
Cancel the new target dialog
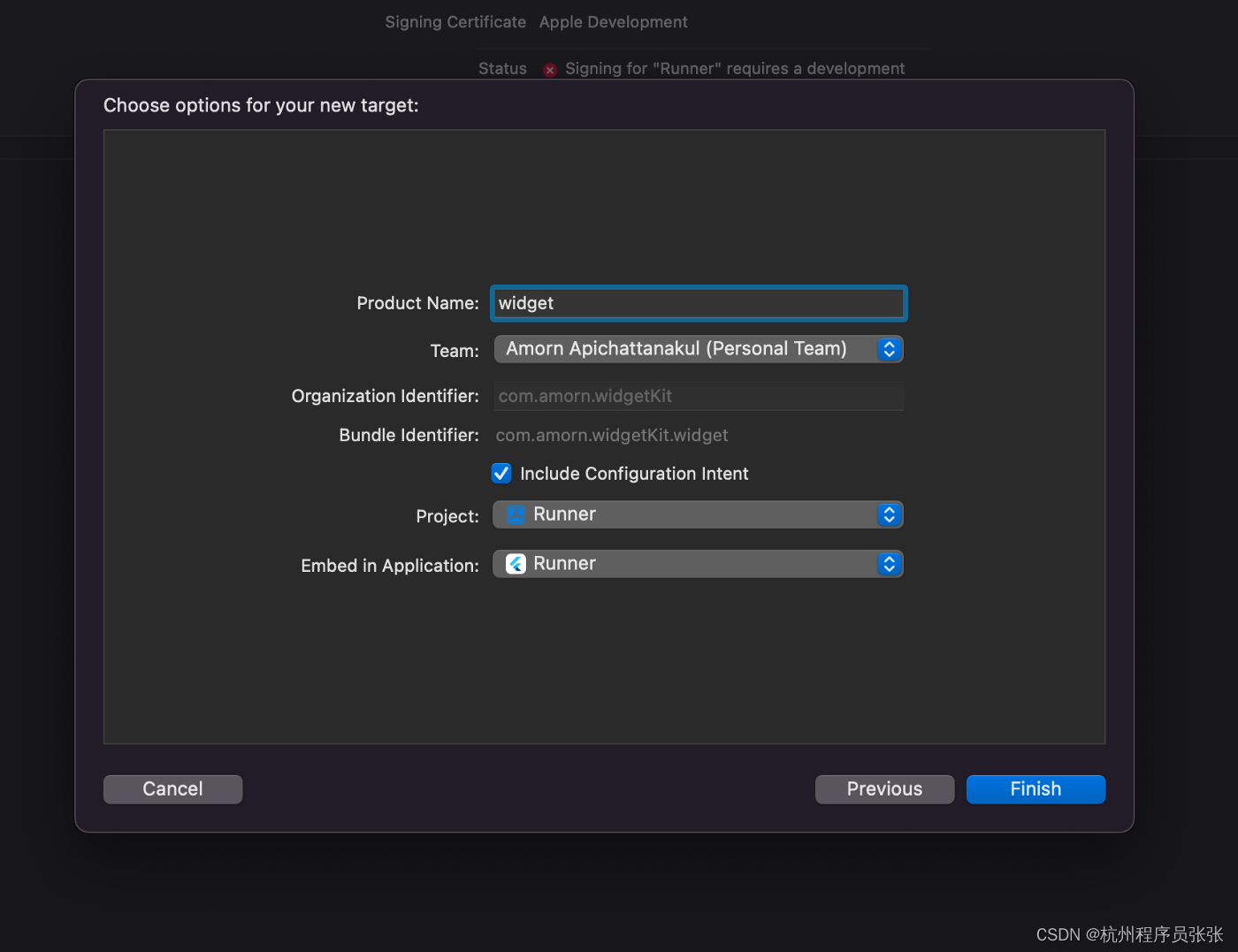172,788
